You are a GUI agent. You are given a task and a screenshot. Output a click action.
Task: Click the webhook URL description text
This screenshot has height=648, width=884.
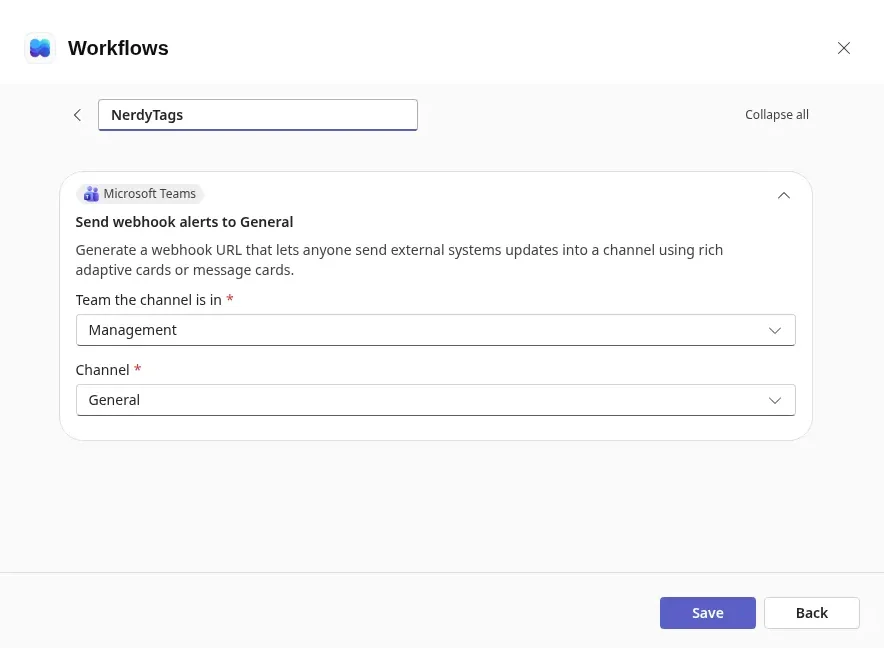tap(399, 259)
